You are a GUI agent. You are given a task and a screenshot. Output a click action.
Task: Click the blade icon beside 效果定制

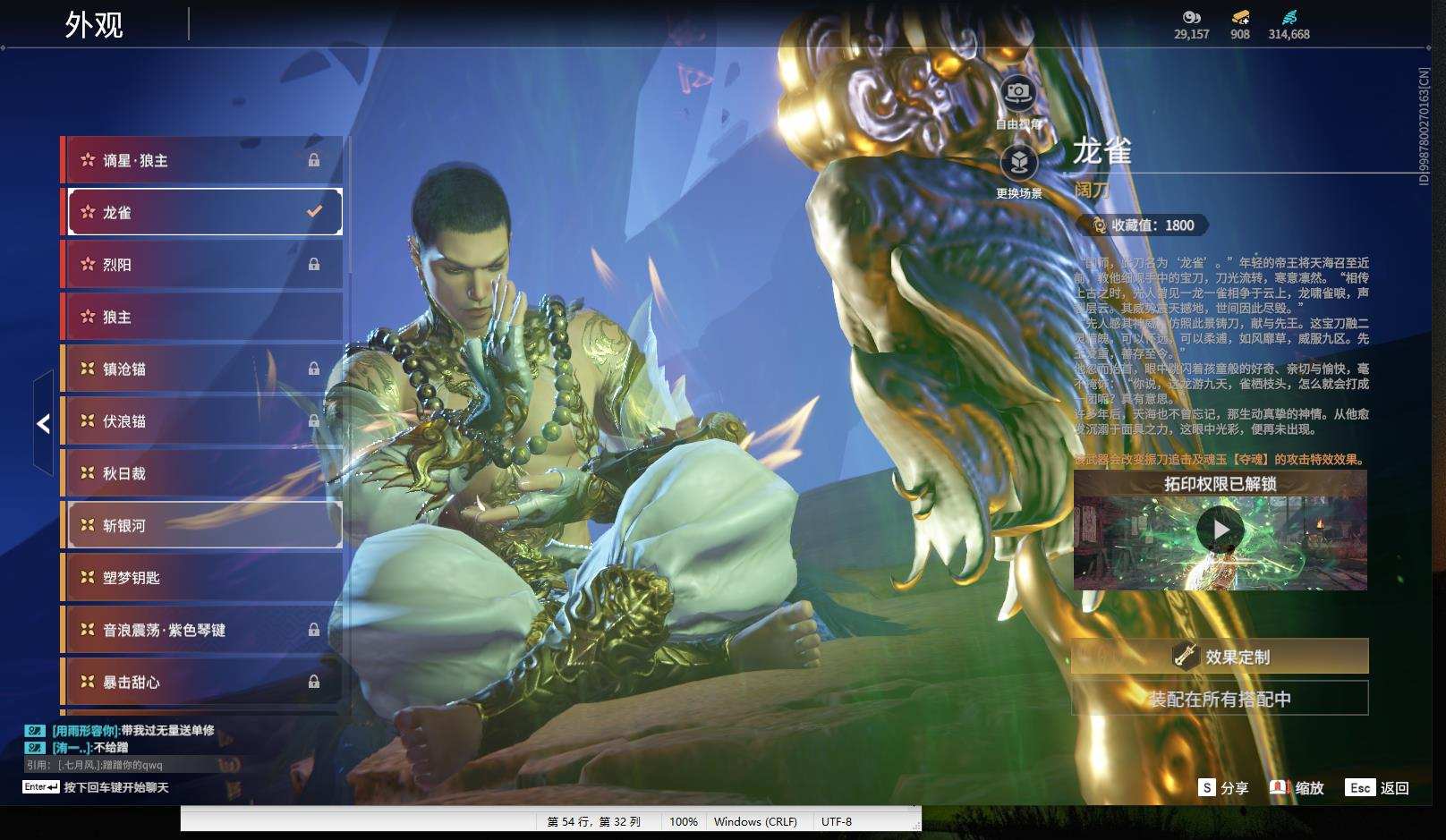[1186, 656]
